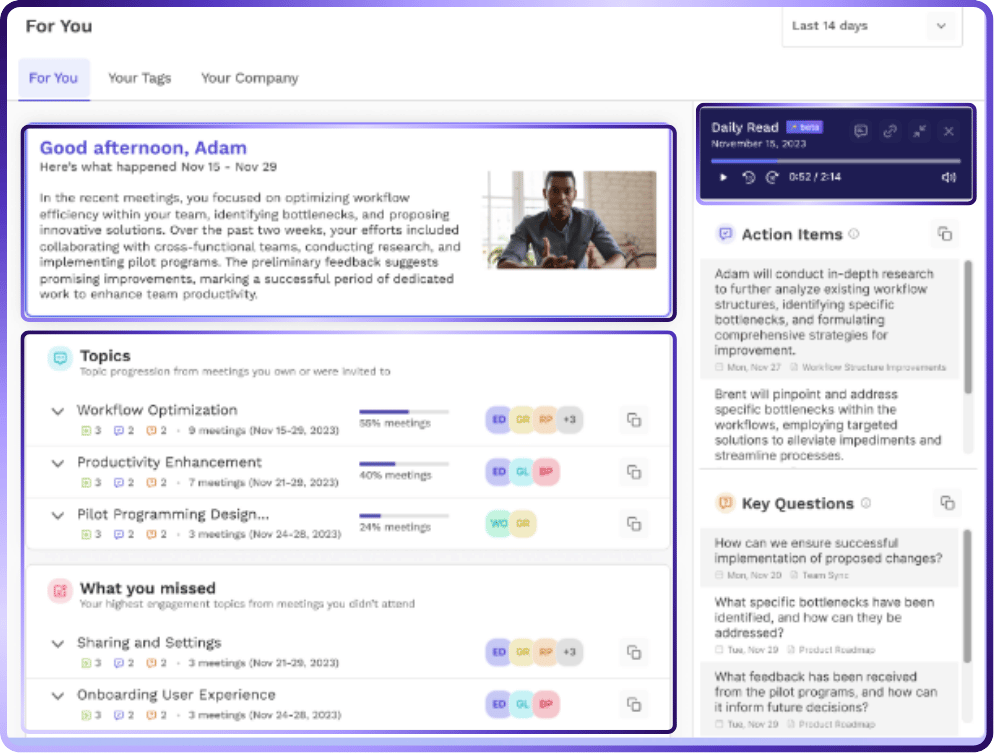Expand the Onboarding User Experience topic
The height and width of the screenshot is (753, 994).
tap(58, 696)
